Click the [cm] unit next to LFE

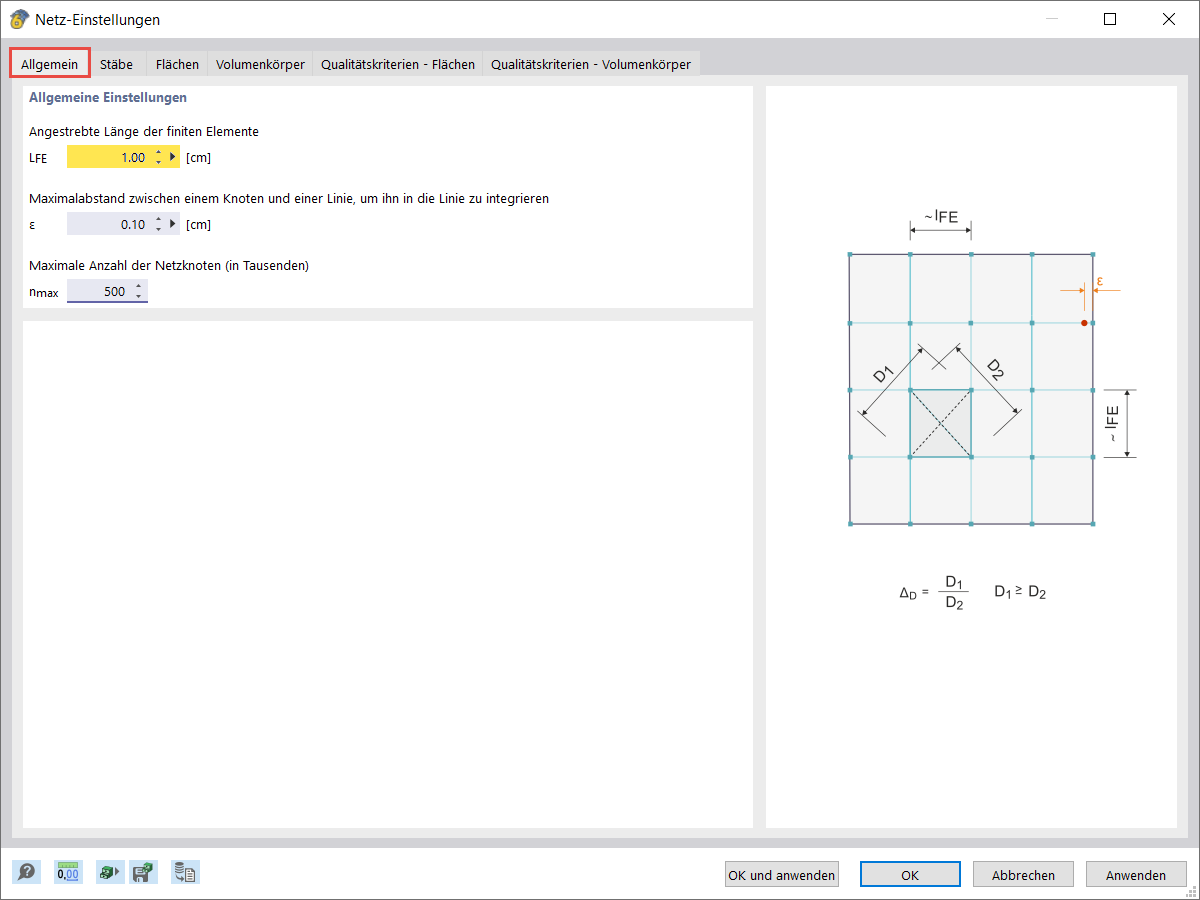198,158
